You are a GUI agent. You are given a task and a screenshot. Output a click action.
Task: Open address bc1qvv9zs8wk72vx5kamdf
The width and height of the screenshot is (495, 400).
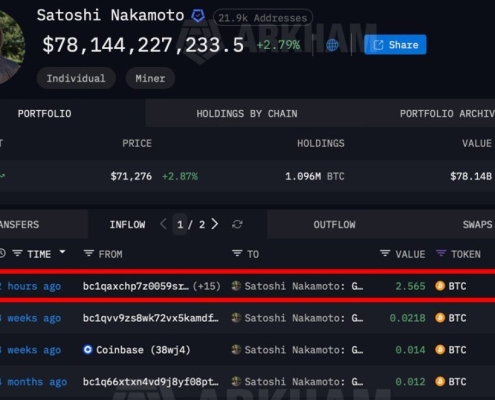pos(151,318)
